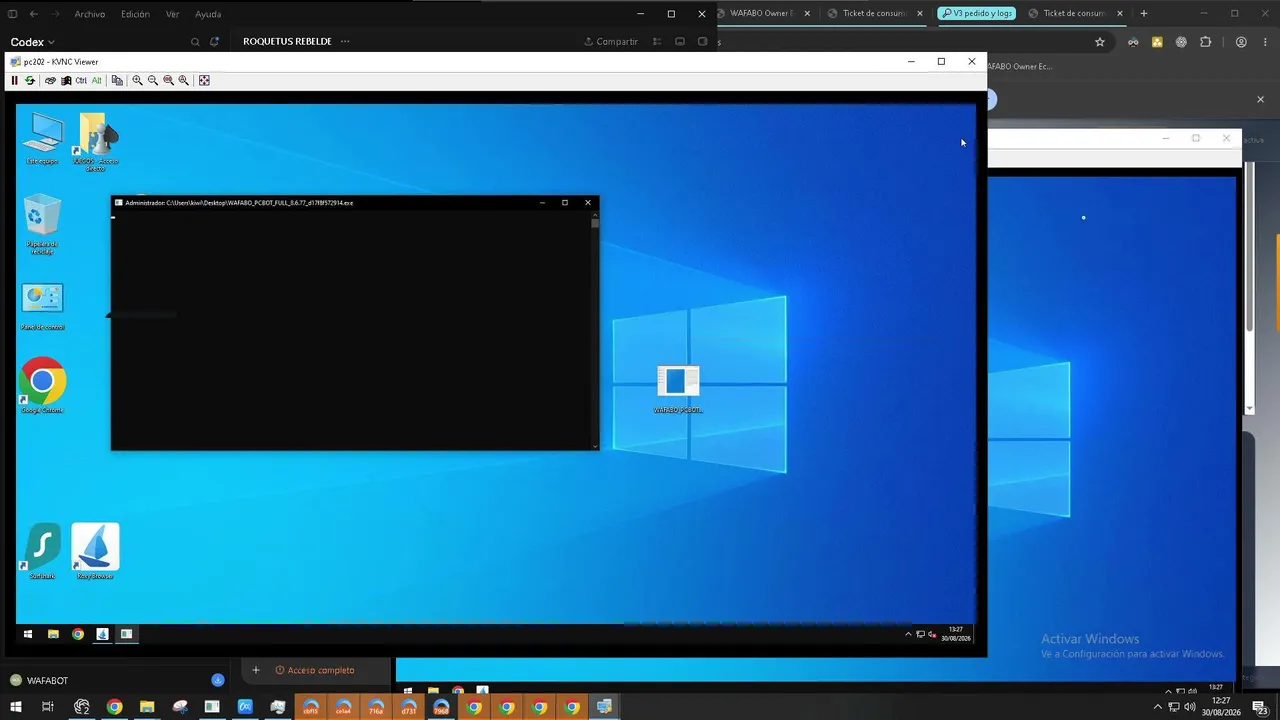Screen dimensions: 1280x720
Task: Click the blue download icon beside WAFABOT
Action: (218, 681)
